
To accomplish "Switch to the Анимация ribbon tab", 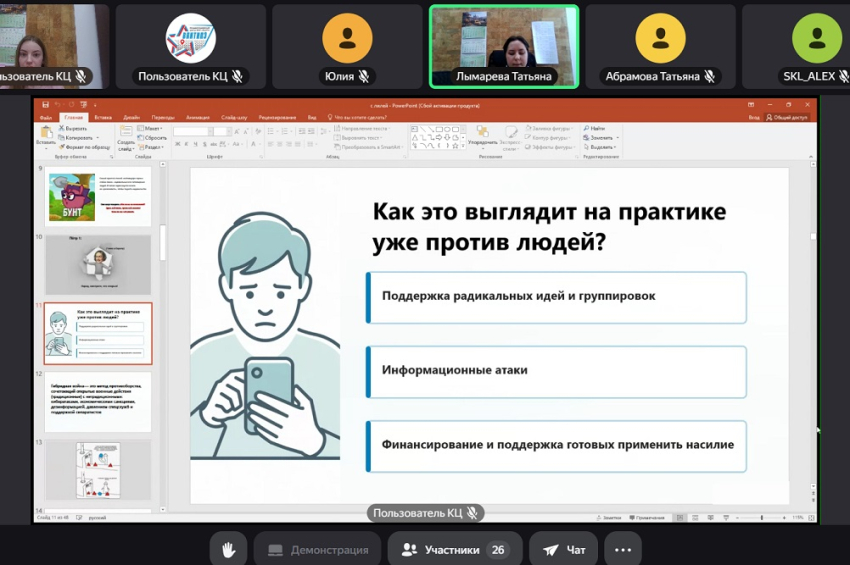I will click(x=198, y=117).
